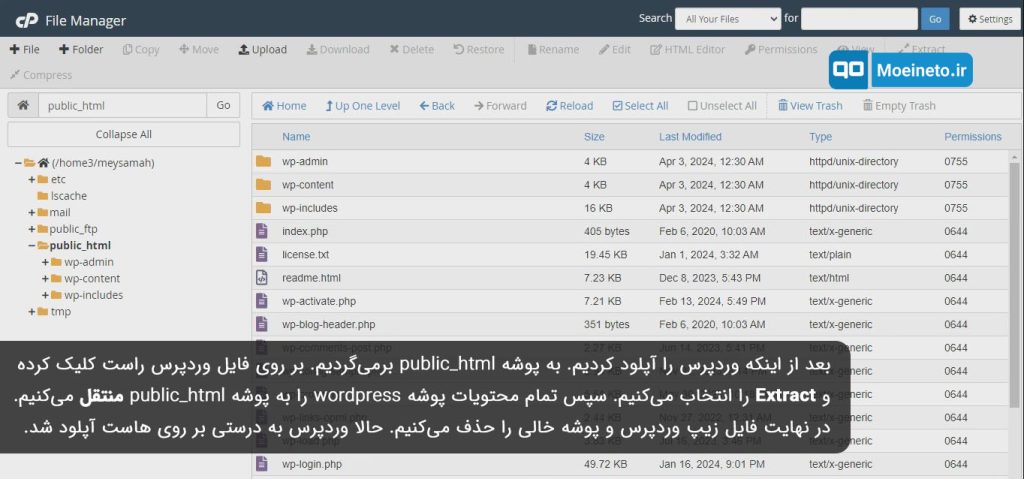Sort by Type column header

[820, 137]
